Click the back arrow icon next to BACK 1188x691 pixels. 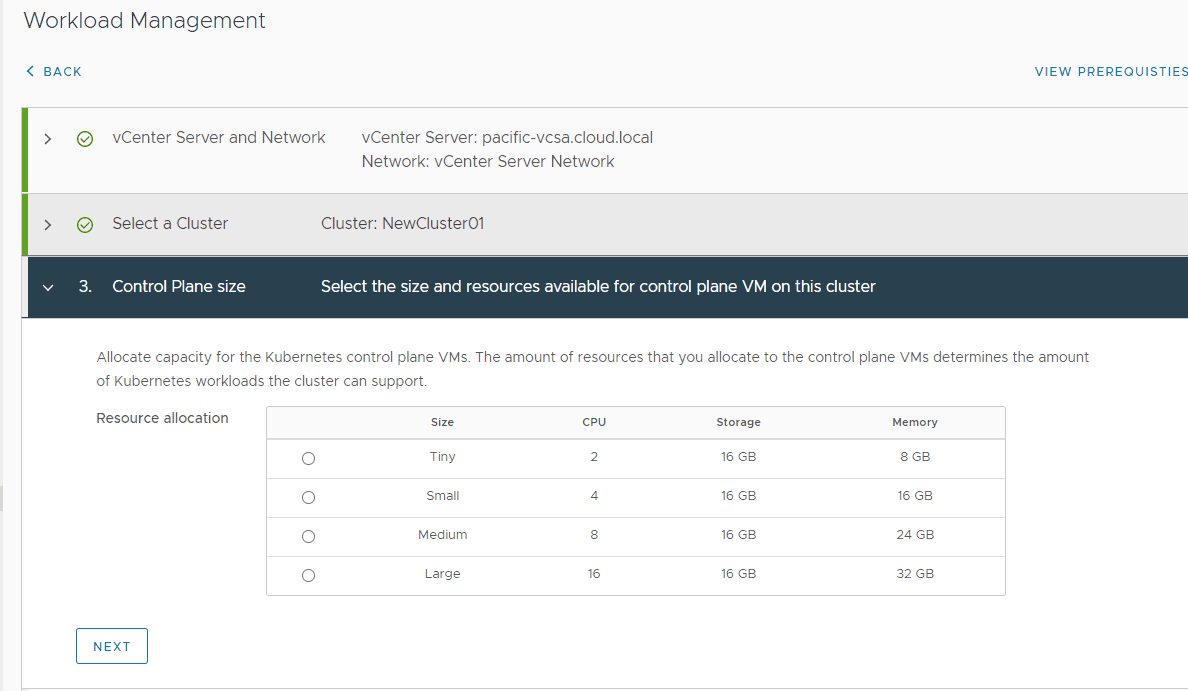[x=31, y=71]
